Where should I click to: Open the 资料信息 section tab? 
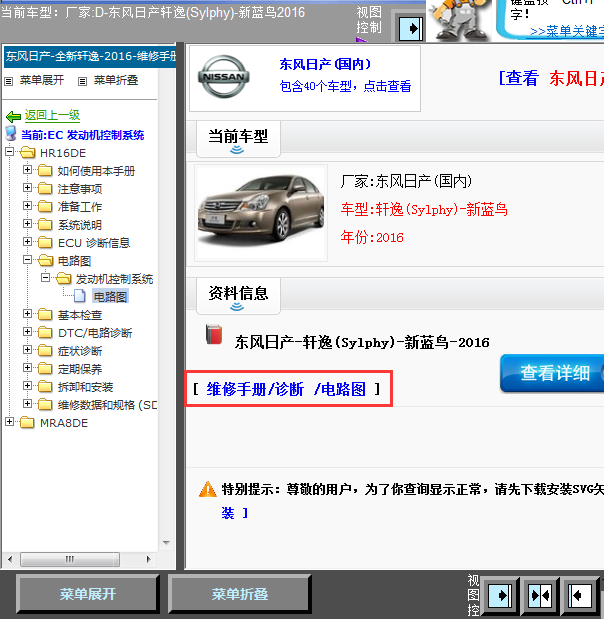(x=238, y=296)
